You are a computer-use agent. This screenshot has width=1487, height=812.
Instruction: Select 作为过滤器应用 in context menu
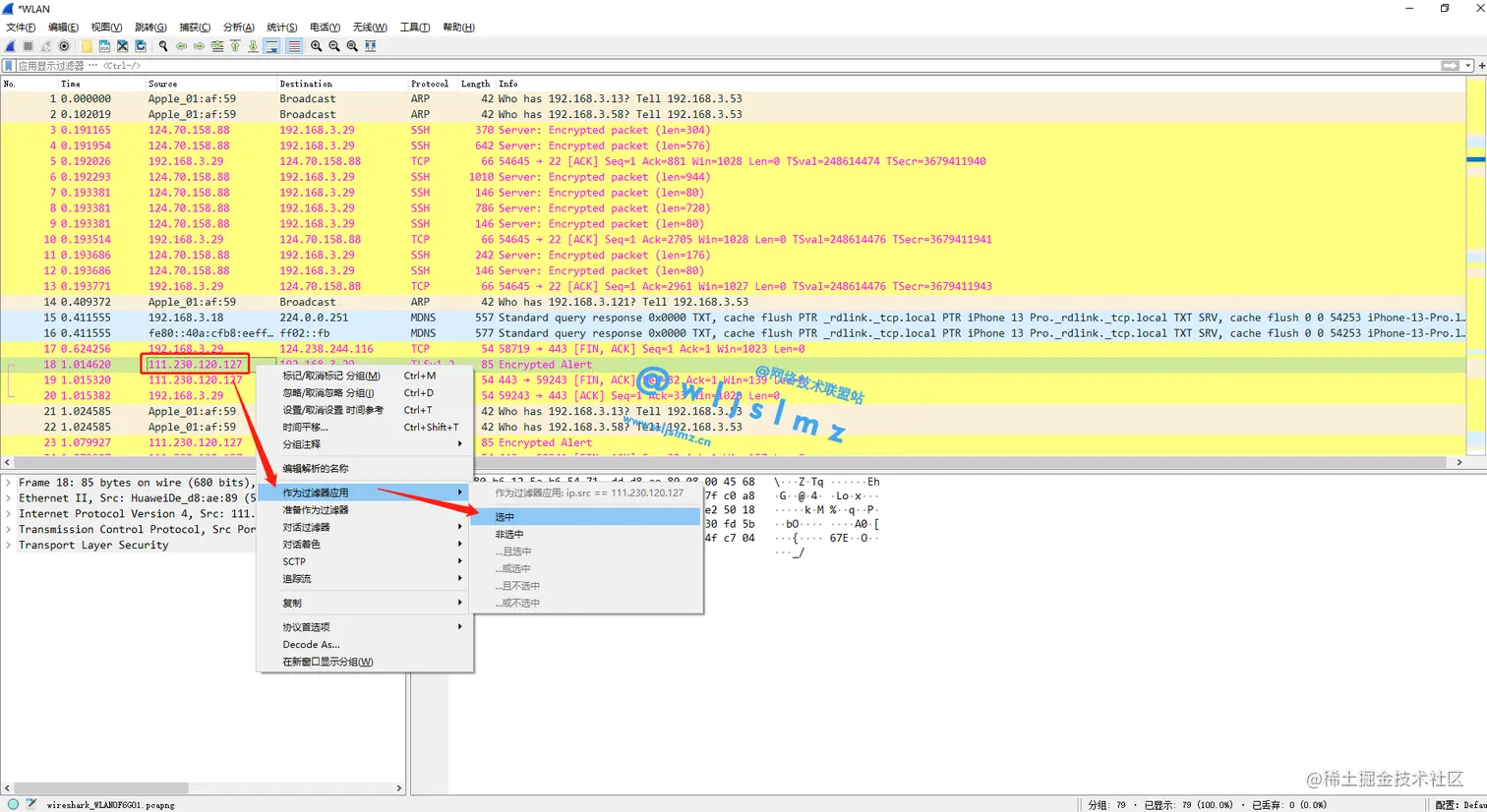pyautogui.click(x=364, y=493)
